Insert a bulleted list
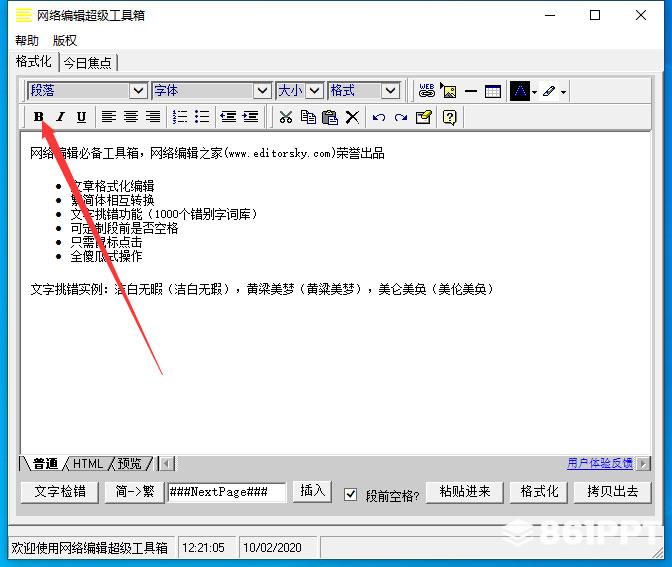672x567 pixels. pos(202,117)
